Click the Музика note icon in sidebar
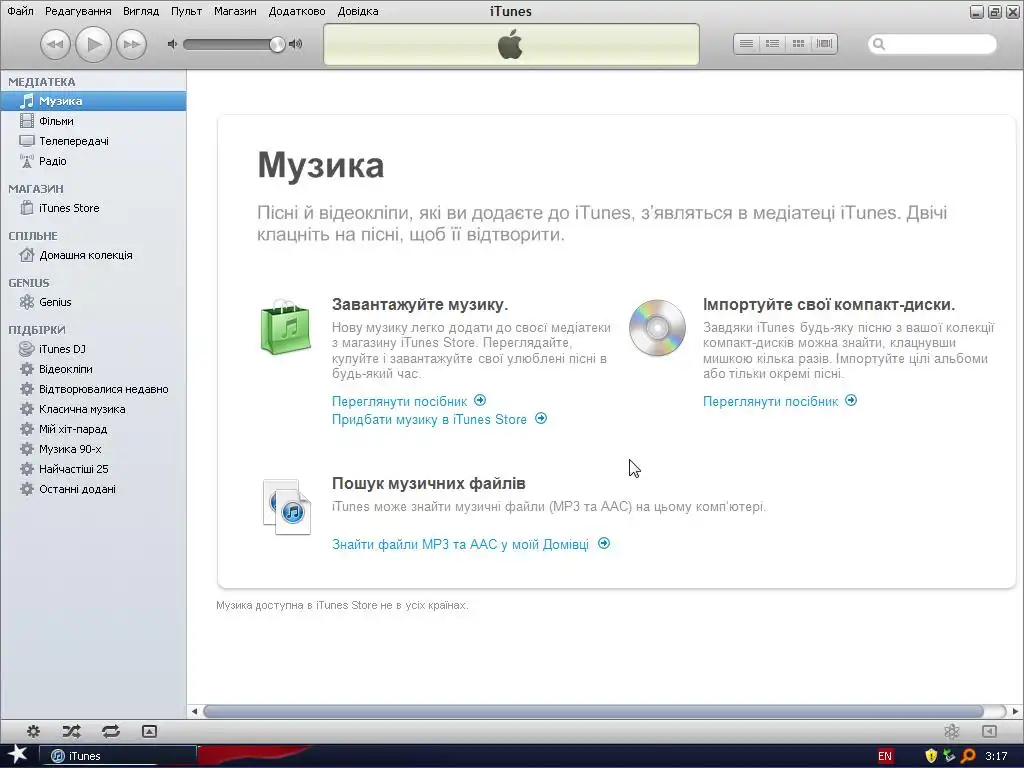 [x=27, y=101]
